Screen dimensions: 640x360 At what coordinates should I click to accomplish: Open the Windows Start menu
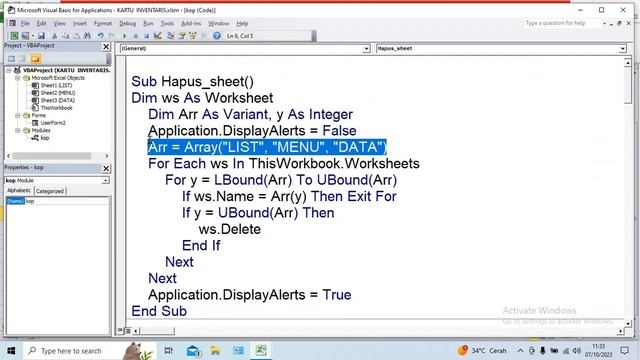11,351
